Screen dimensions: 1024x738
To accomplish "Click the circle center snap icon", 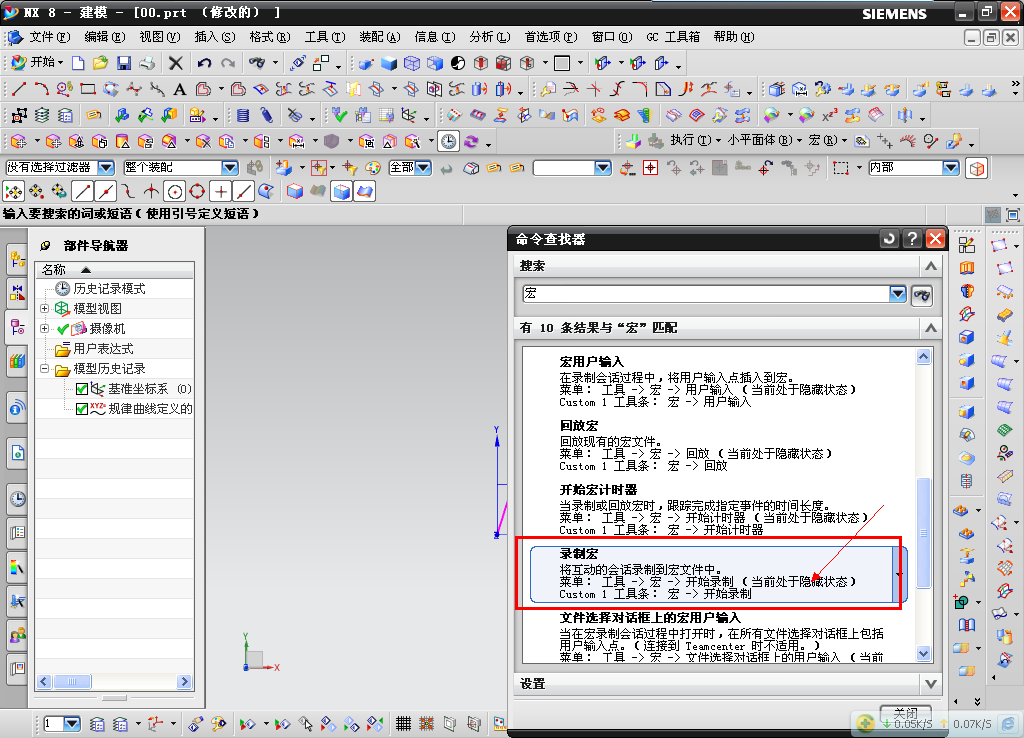I will coord(174,191).
